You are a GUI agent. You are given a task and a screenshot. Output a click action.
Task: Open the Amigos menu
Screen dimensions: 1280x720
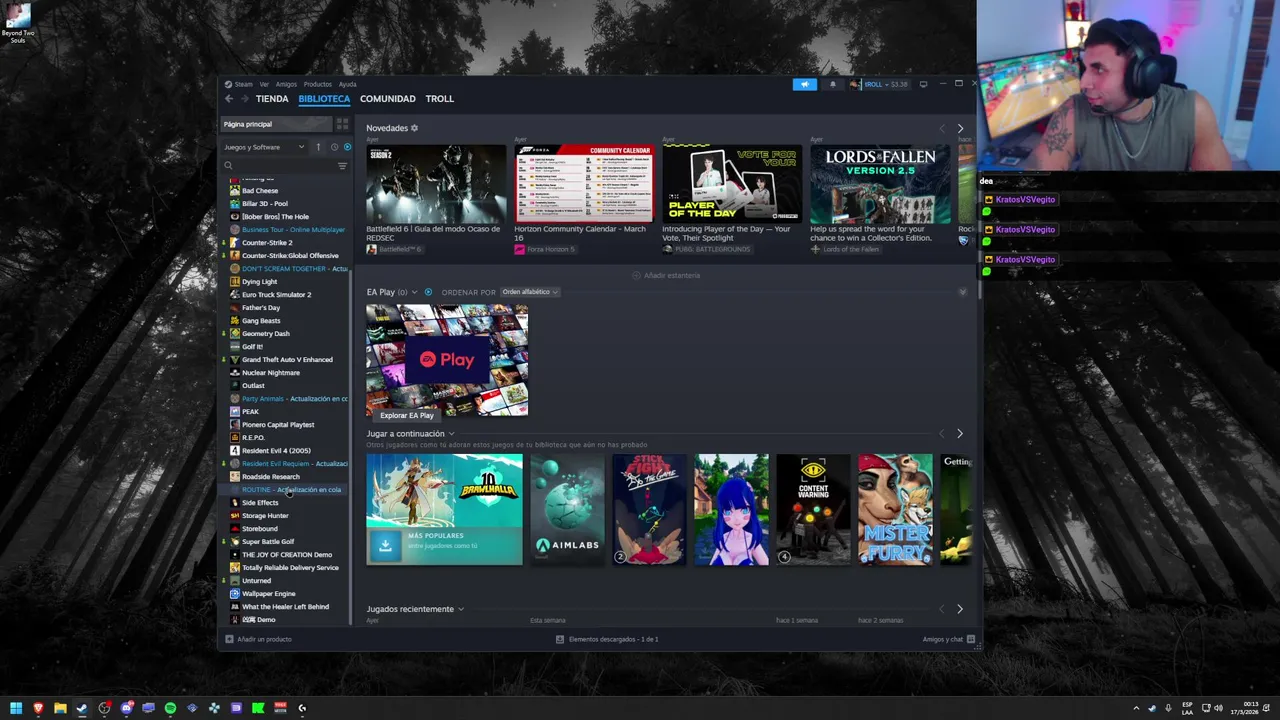[x=286, y=84]
